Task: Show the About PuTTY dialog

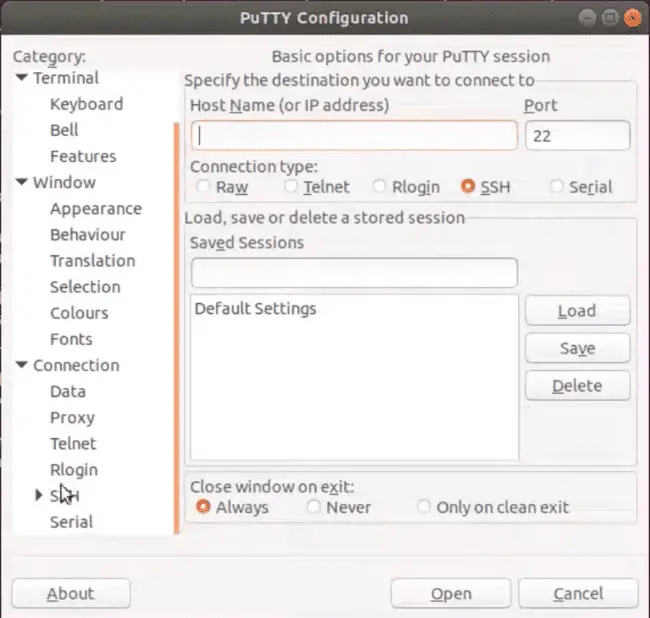Action: click(x=71, y=594)
